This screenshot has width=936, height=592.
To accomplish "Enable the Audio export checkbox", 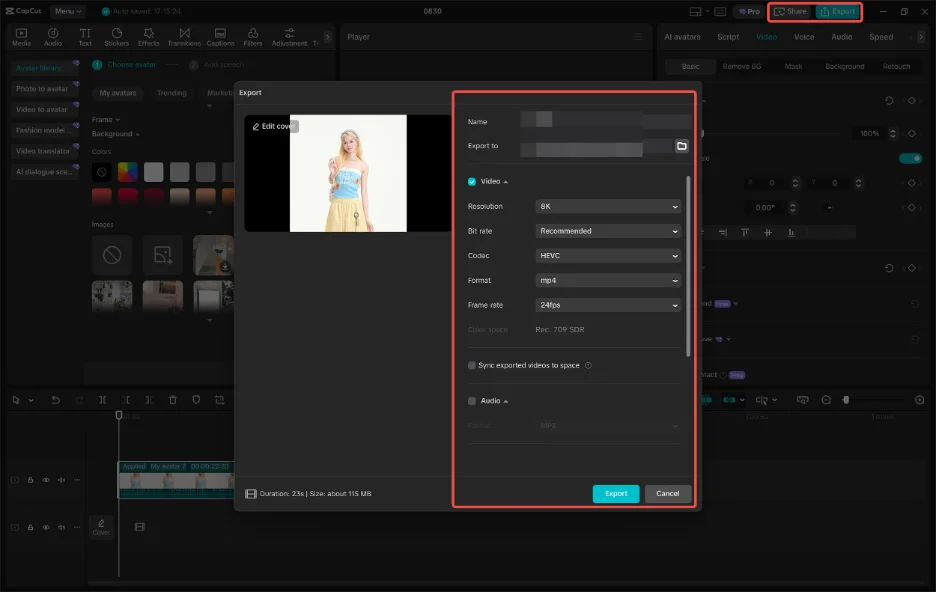I will point(471,400).
